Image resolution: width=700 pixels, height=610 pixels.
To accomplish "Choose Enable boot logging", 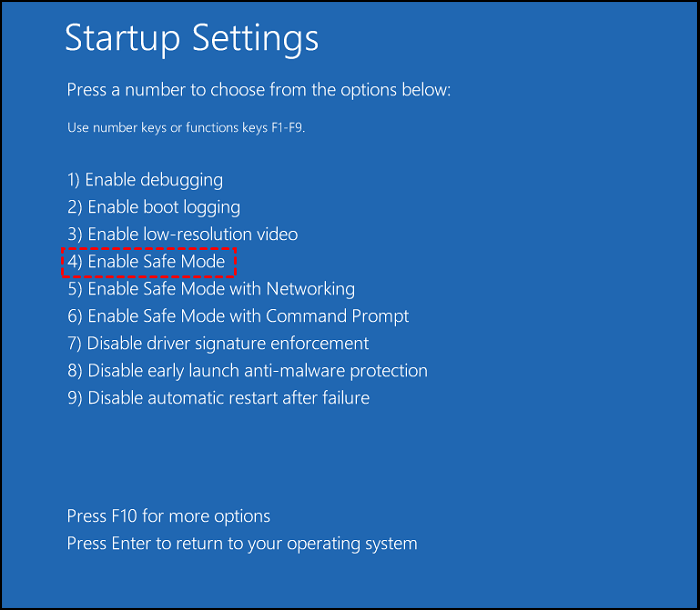I will coord(154,207).
